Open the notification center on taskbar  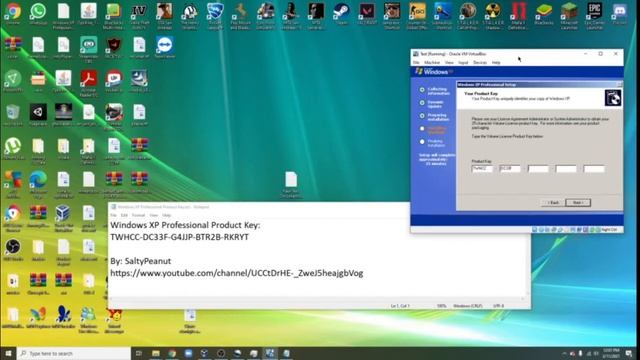point(629,353)
